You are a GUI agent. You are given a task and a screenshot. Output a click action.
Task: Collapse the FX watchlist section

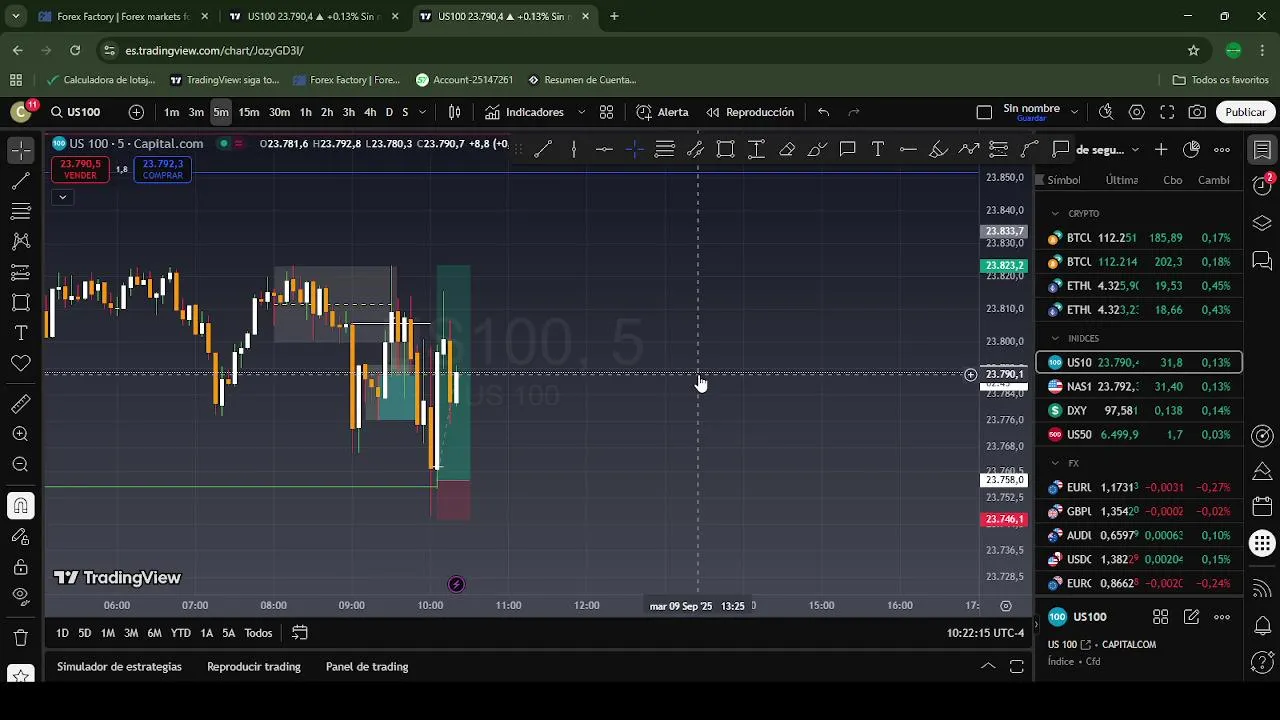click(x=1055, y=463)
